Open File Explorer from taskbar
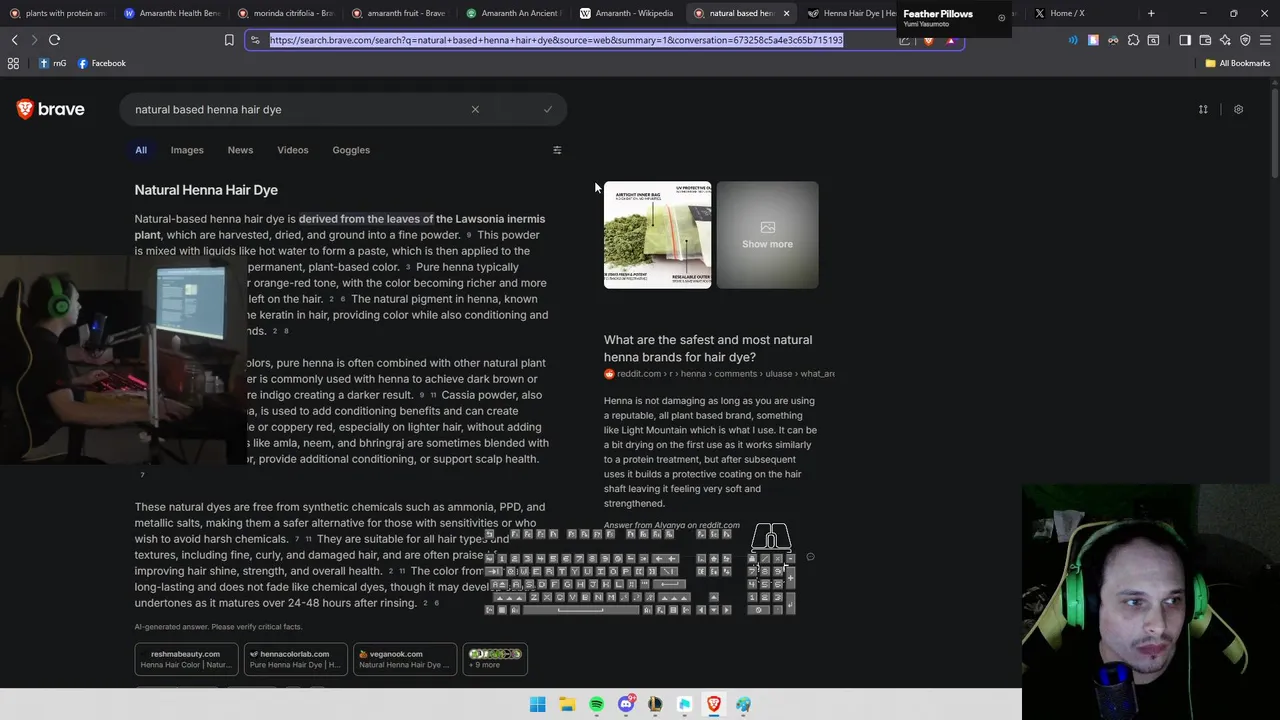The height and width of the screenshot is (720, 1280). click(x=567, y=704)
